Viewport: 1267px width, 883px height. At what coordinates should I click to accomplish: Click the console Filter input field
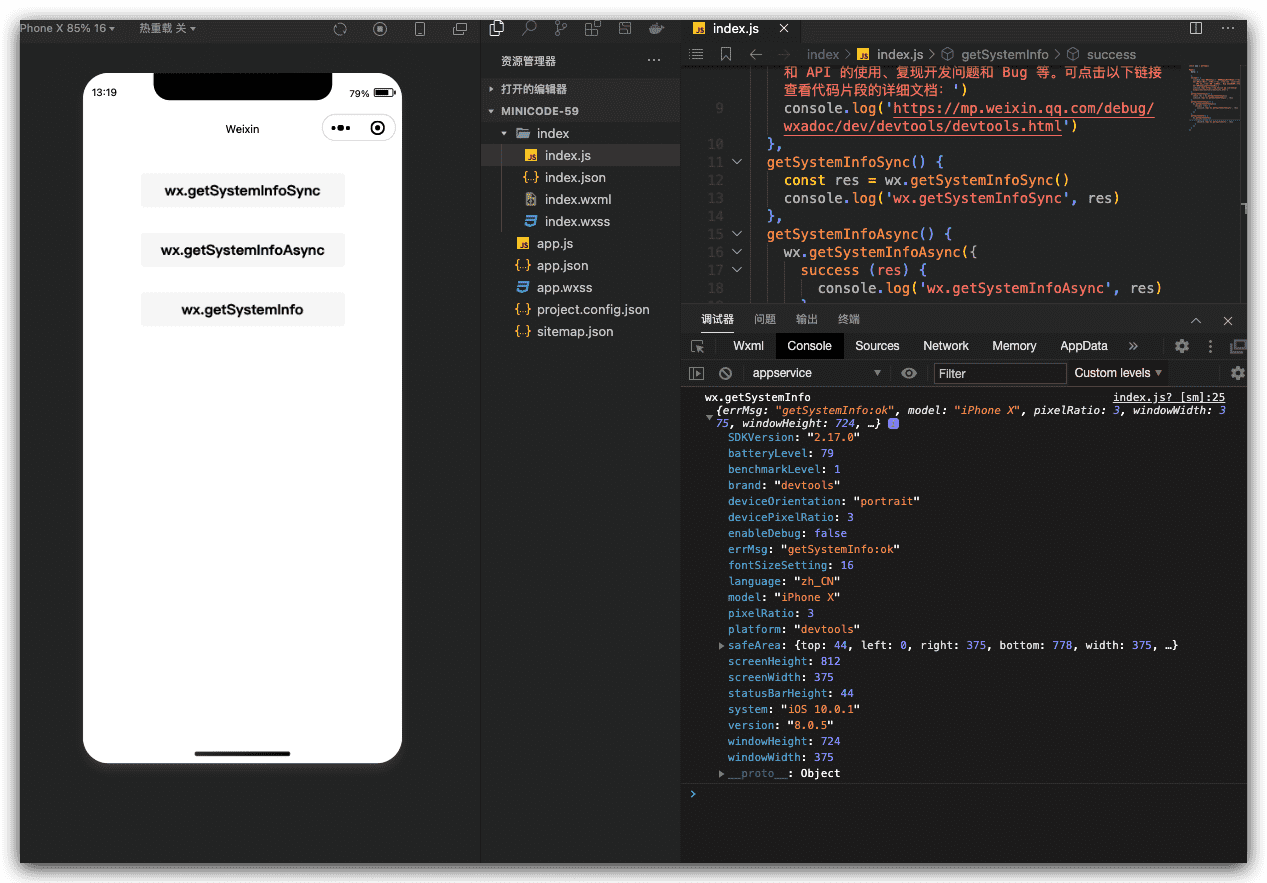coord(1000,373)
